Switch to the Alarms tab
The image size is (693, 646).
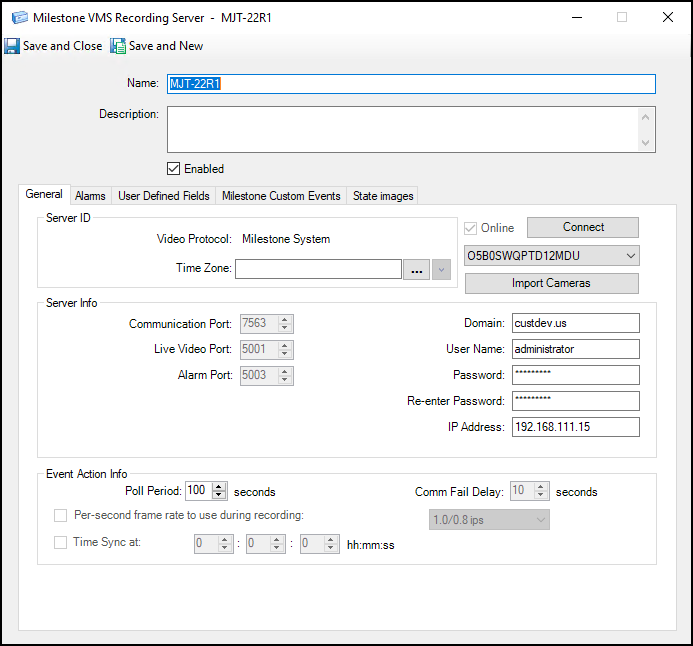90,196
